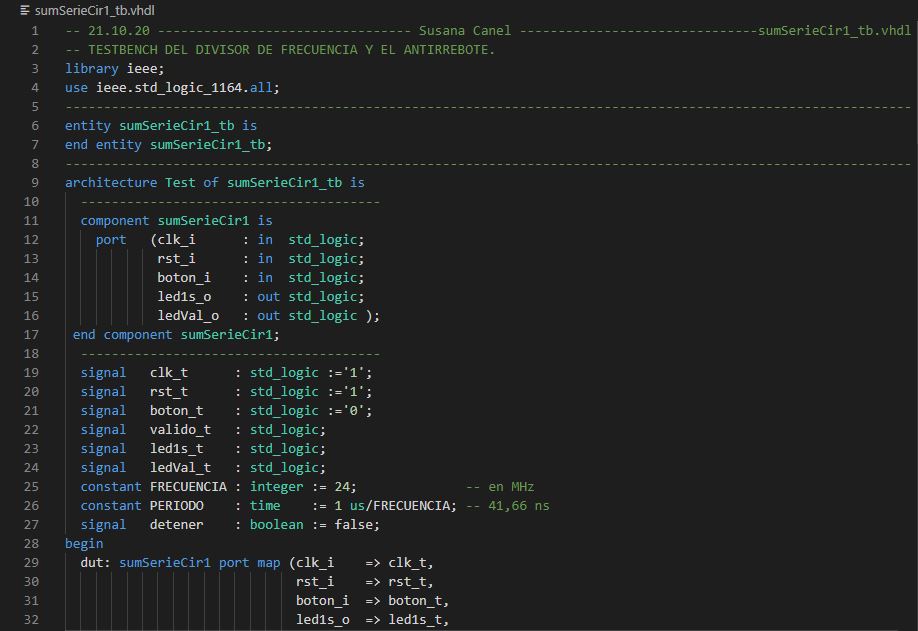Click the 'begin' keyword
Image resolution: width=918 pixels, height=631 pixels.
click(x=84, y=544)
